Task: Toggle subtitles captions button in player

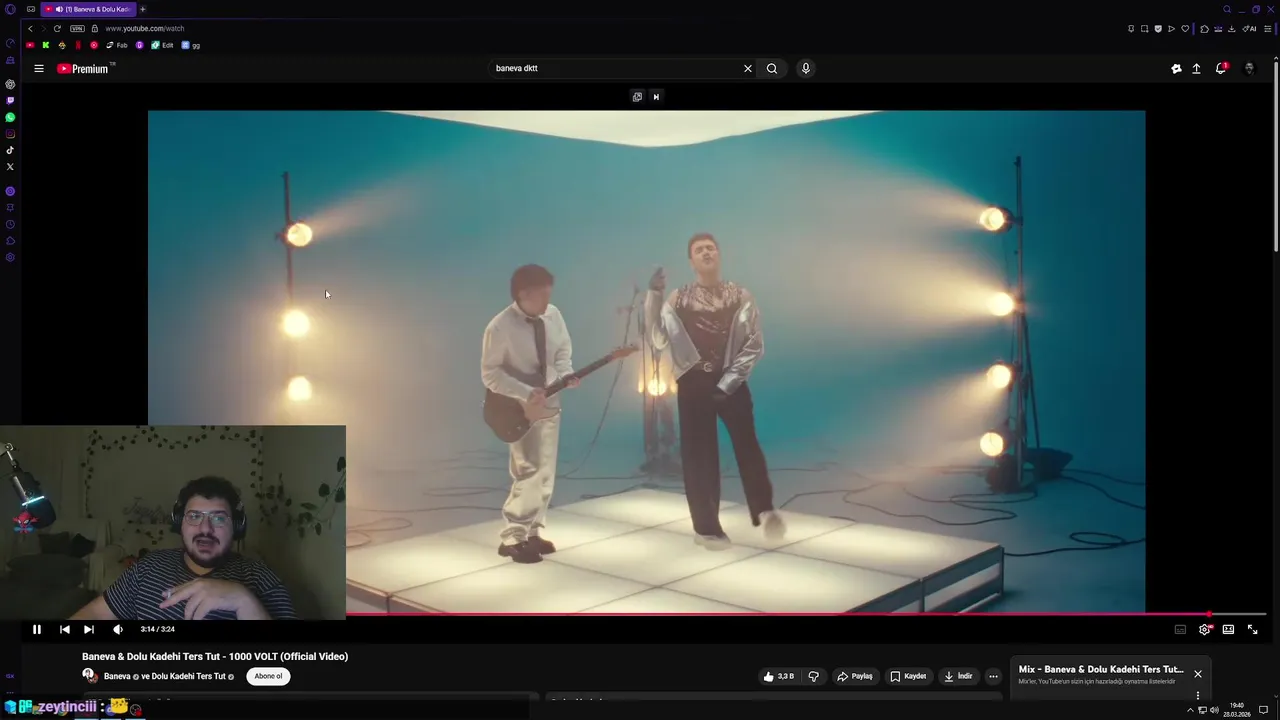Action: [x=1180, y=629]
